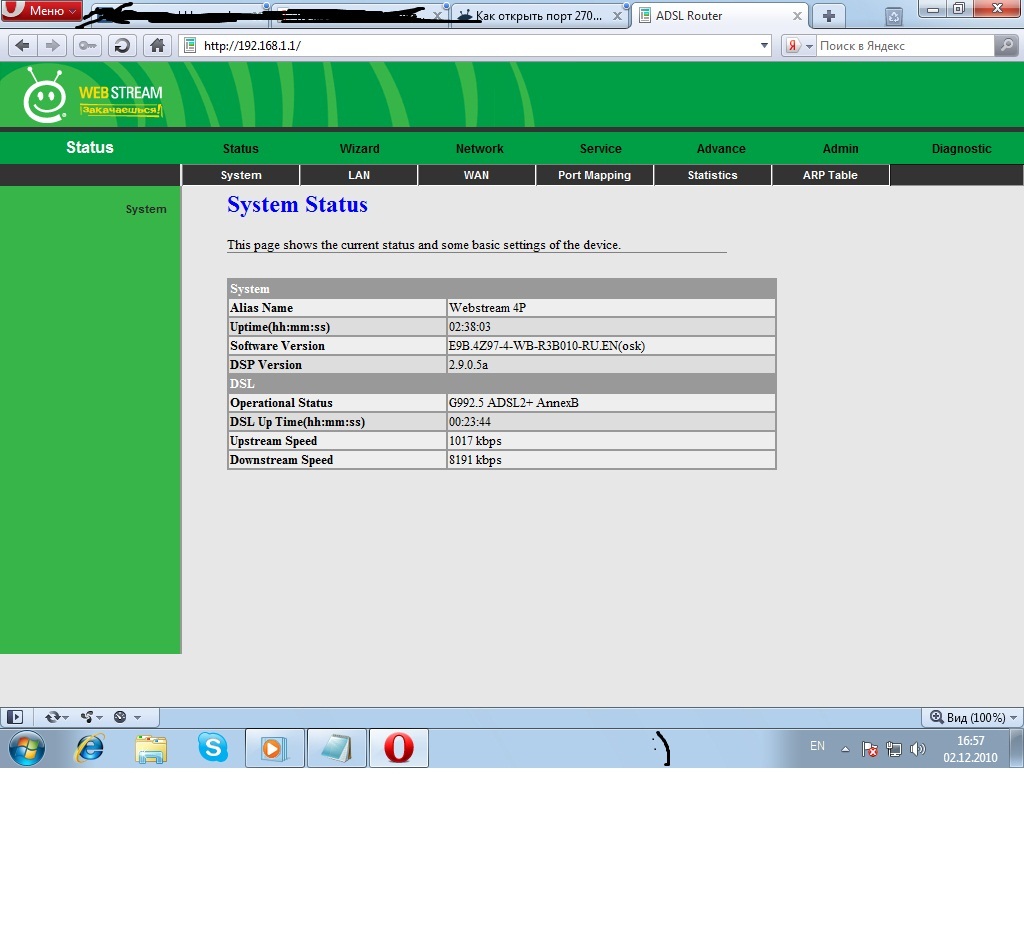Click the Webstream 4P alias value
Viewport: 1024px width, 950px height.
487,308
